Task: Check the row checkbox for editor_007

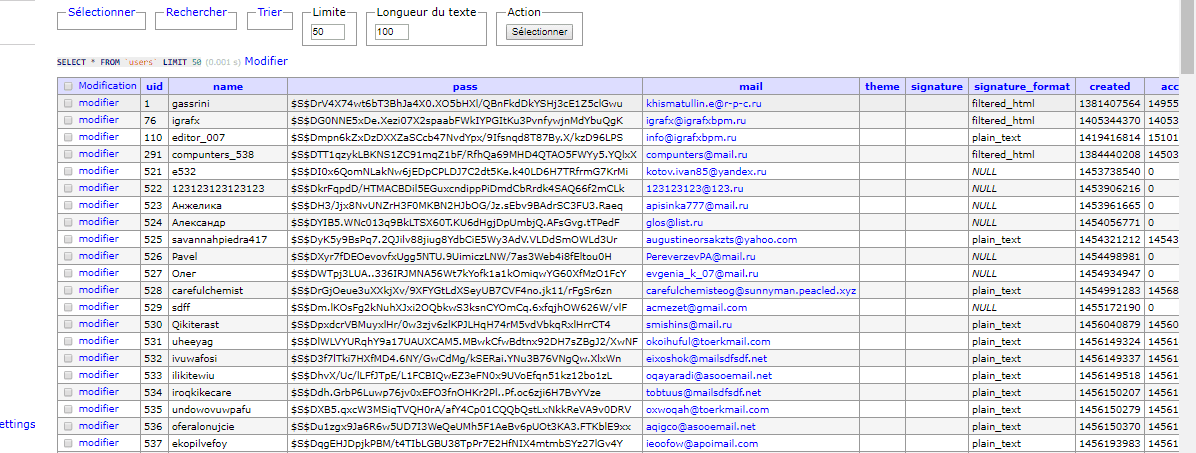Action: point(69,137)
